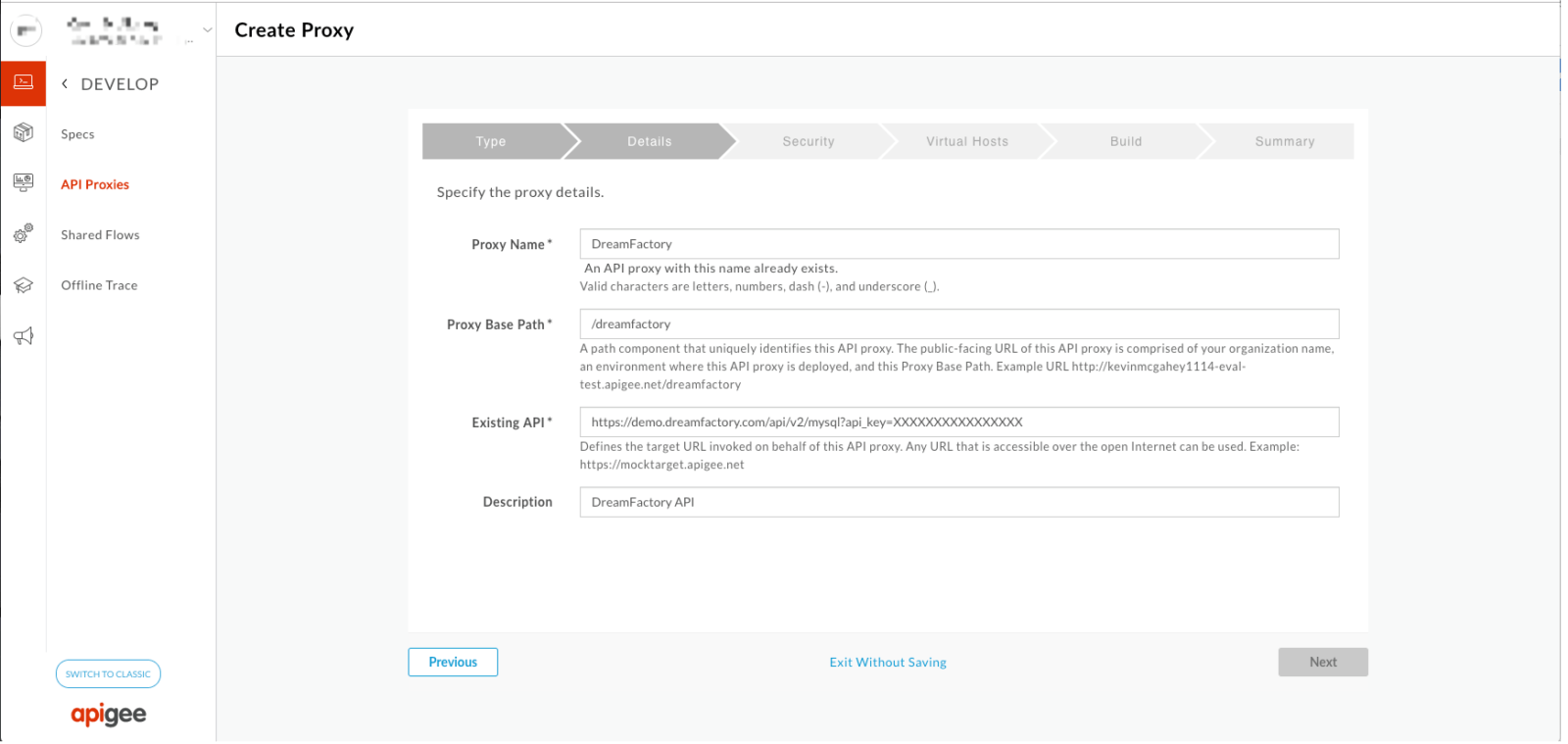This screenshot has width=1568, height=744.
Task: Collapse the DEVELOP menu back chevron
Action: click(65, 84)
